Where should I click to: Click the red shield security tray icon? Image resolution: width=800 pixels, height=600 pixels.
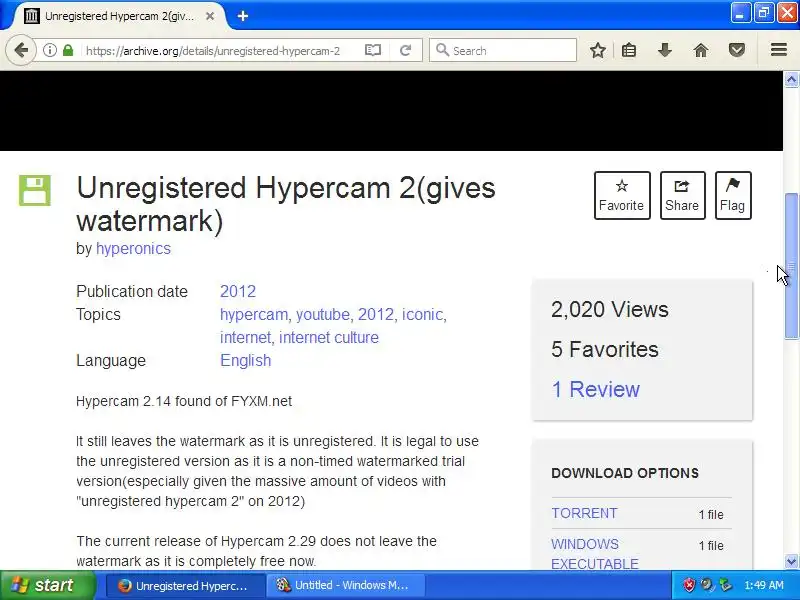689,585
